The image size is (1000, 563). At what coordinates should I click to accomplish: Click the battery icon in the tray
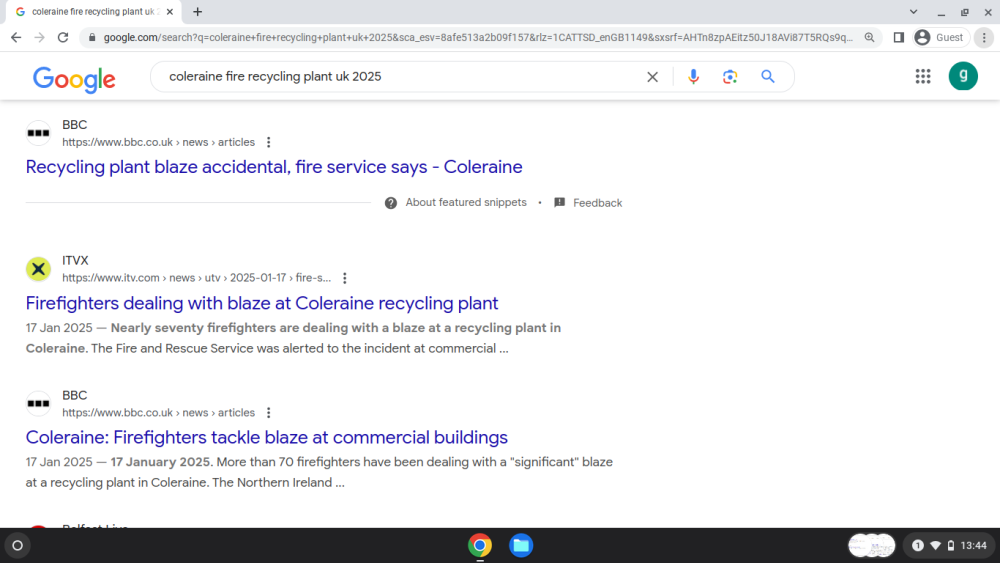(x=951, y=545)
